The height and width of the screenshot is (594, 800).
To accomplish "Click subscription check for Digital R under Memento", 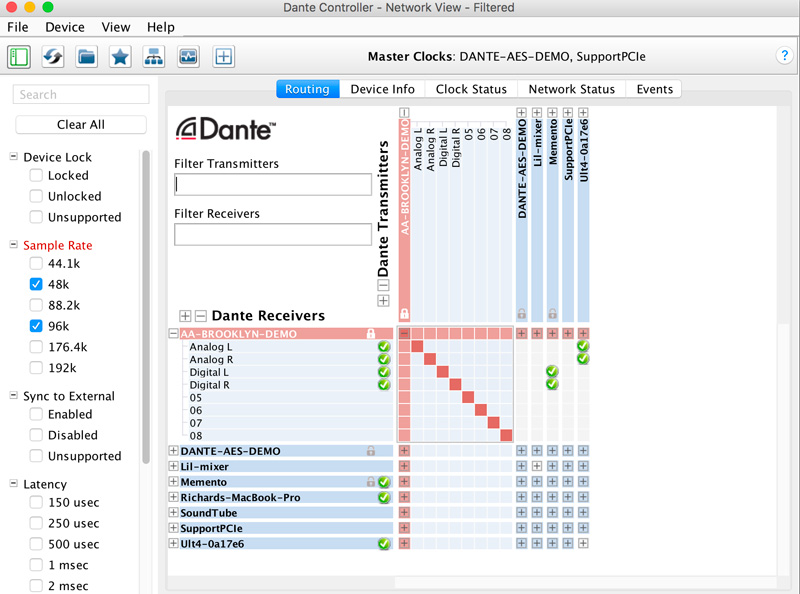I will pos(552,384).
